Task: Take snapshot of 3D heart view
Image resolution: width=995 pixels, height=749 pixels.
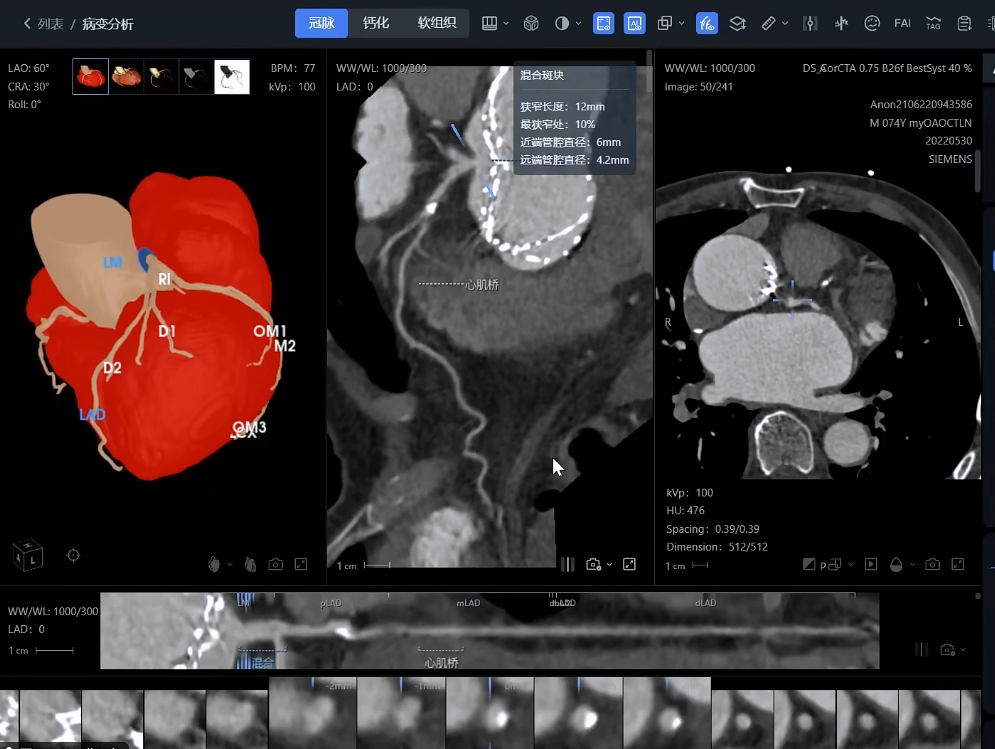Action: click(275, 565)
